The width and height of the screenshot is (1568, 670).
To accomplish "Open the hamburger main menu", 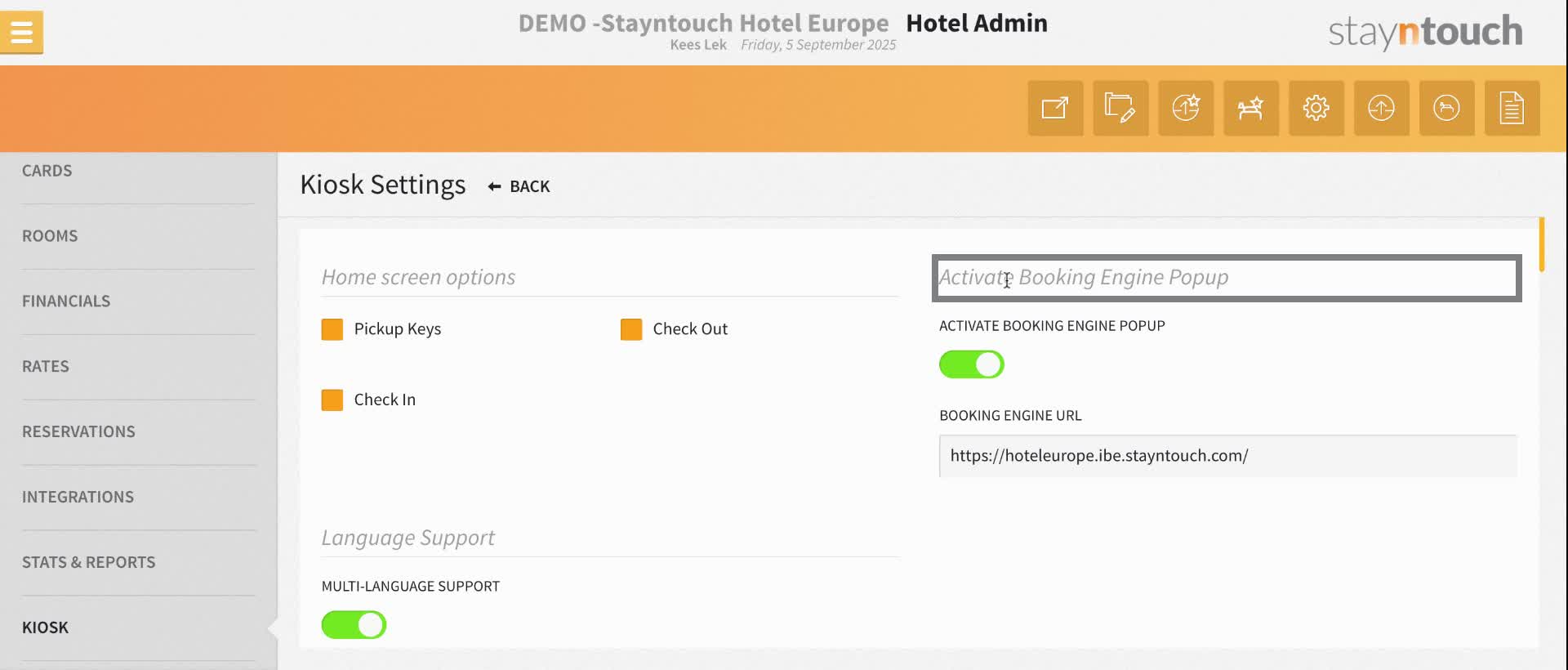I will [x=21, y=33].
